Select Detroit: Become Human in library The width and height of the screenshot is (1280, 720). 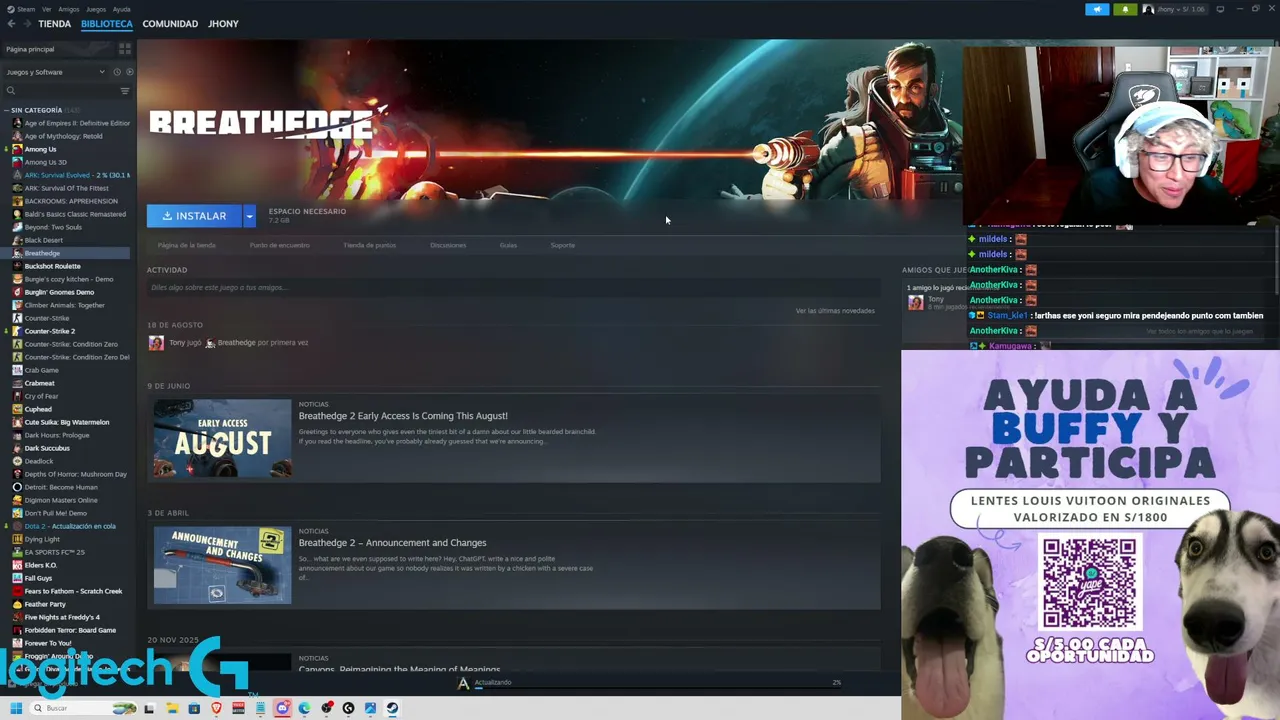click(61, 487)
